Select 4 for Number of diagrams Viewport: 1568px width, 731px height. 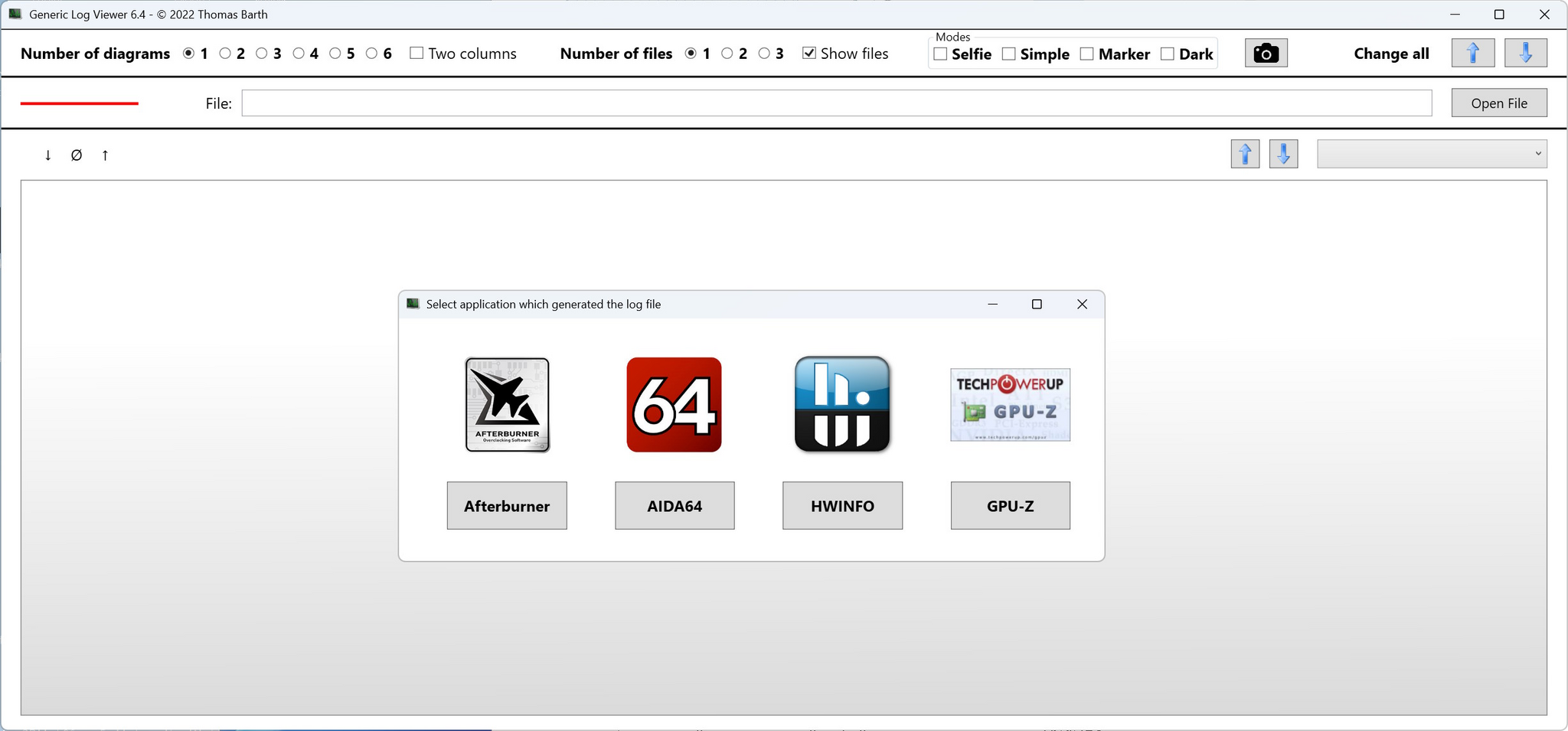pyautogui.click(x=299, y=54)
